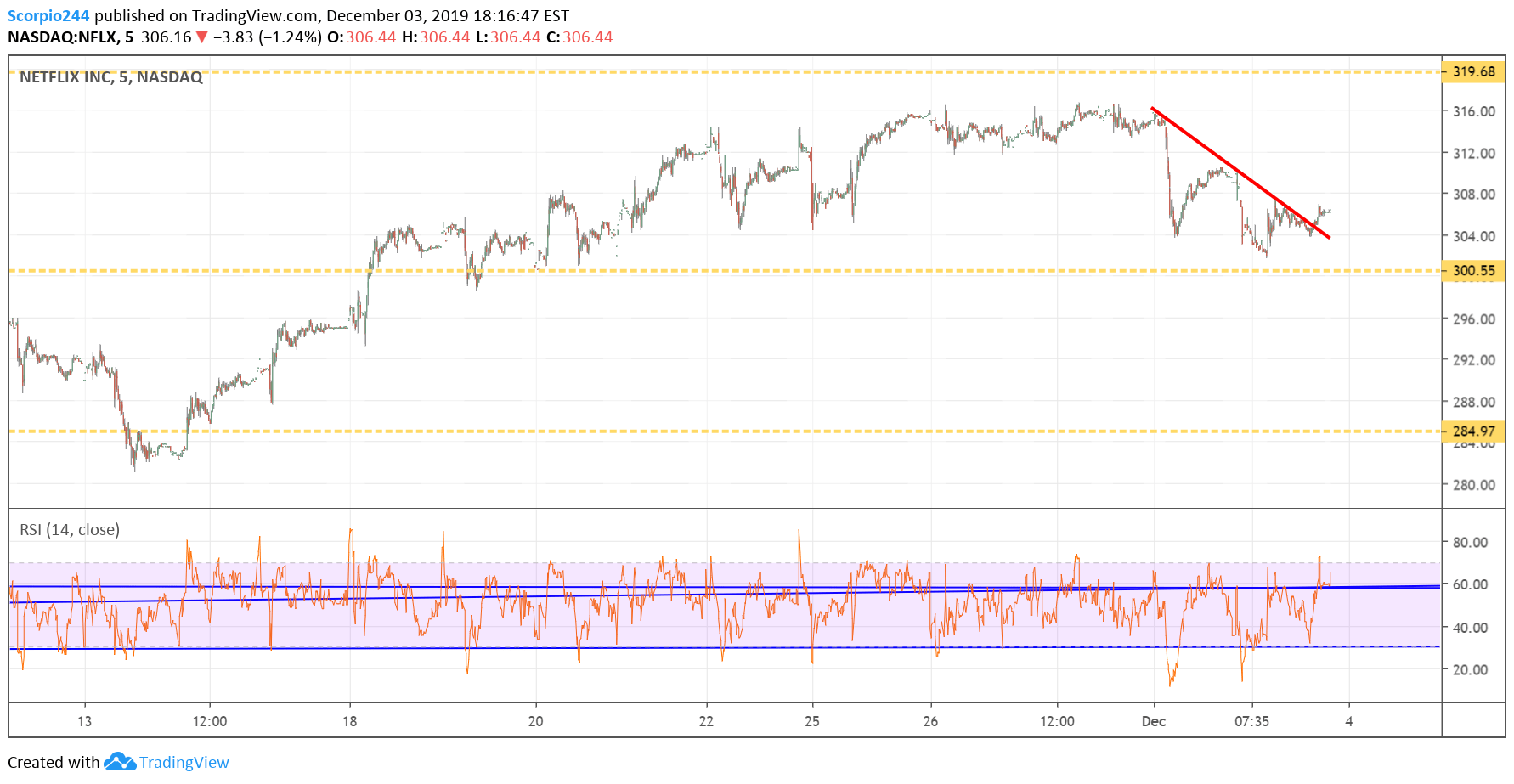Image resolution: width=1514 pixels, height=784 pixels.
Task: Click the red down-arrow price change indicator
Action: pyautogui.click(x=201, y=37)
